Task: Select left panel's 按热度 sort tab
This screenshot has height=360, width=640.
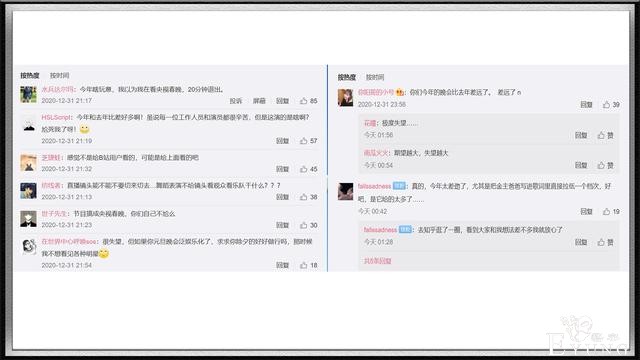Action: pyautogui.click(x=30, y=76)
